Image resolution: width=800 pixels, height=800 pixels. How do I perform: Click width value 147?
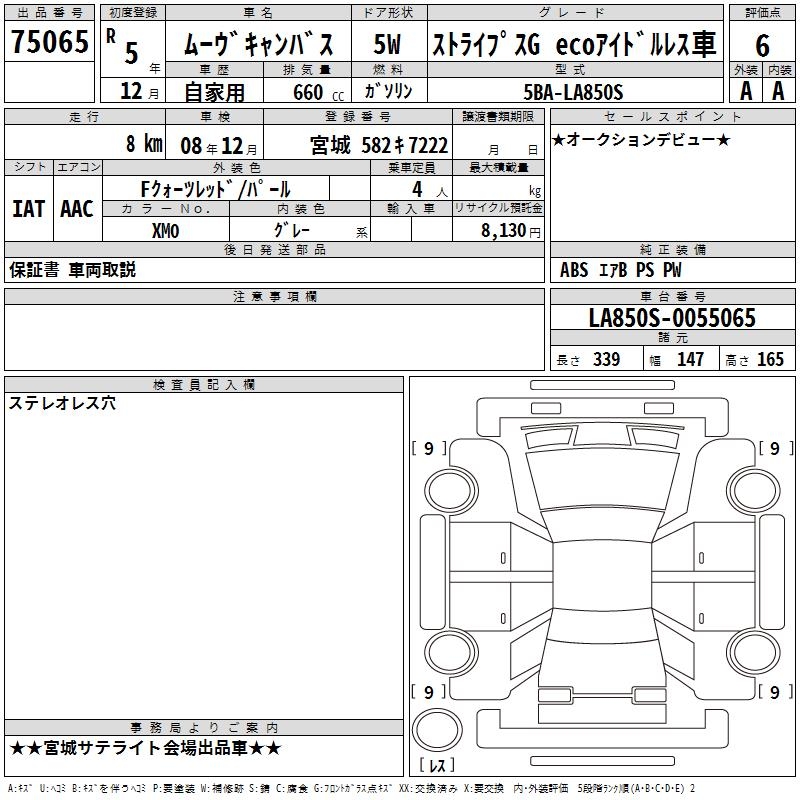coord(690,359)
